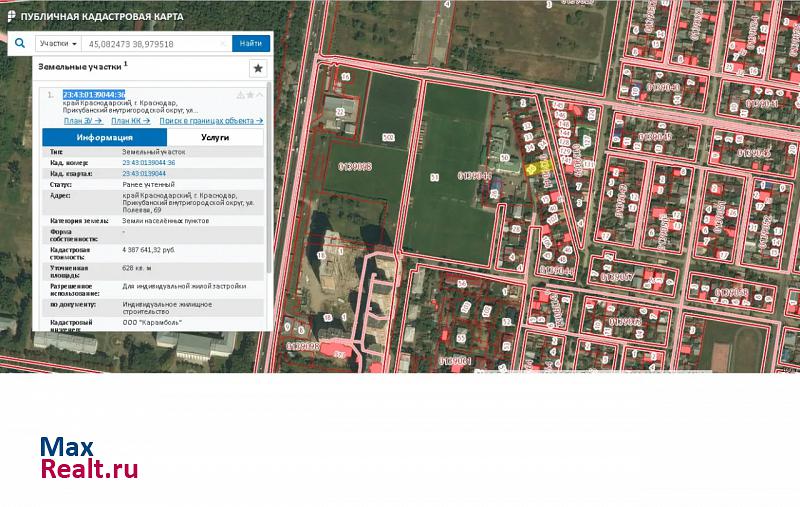This screenshot has height=507, width=800.
Task: Open the favorites star button
Action: tap(257, 68)
